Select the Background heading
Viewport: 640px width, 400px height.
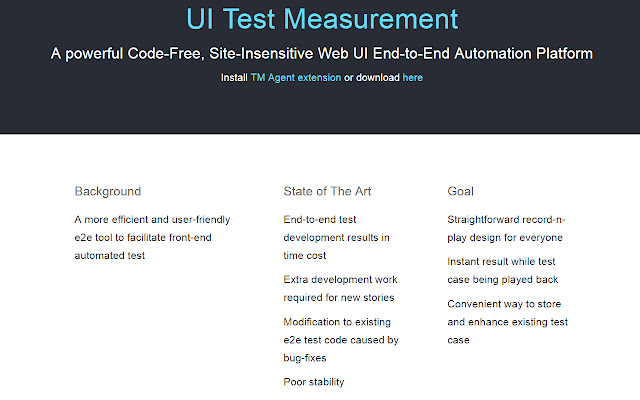(108, 191)
